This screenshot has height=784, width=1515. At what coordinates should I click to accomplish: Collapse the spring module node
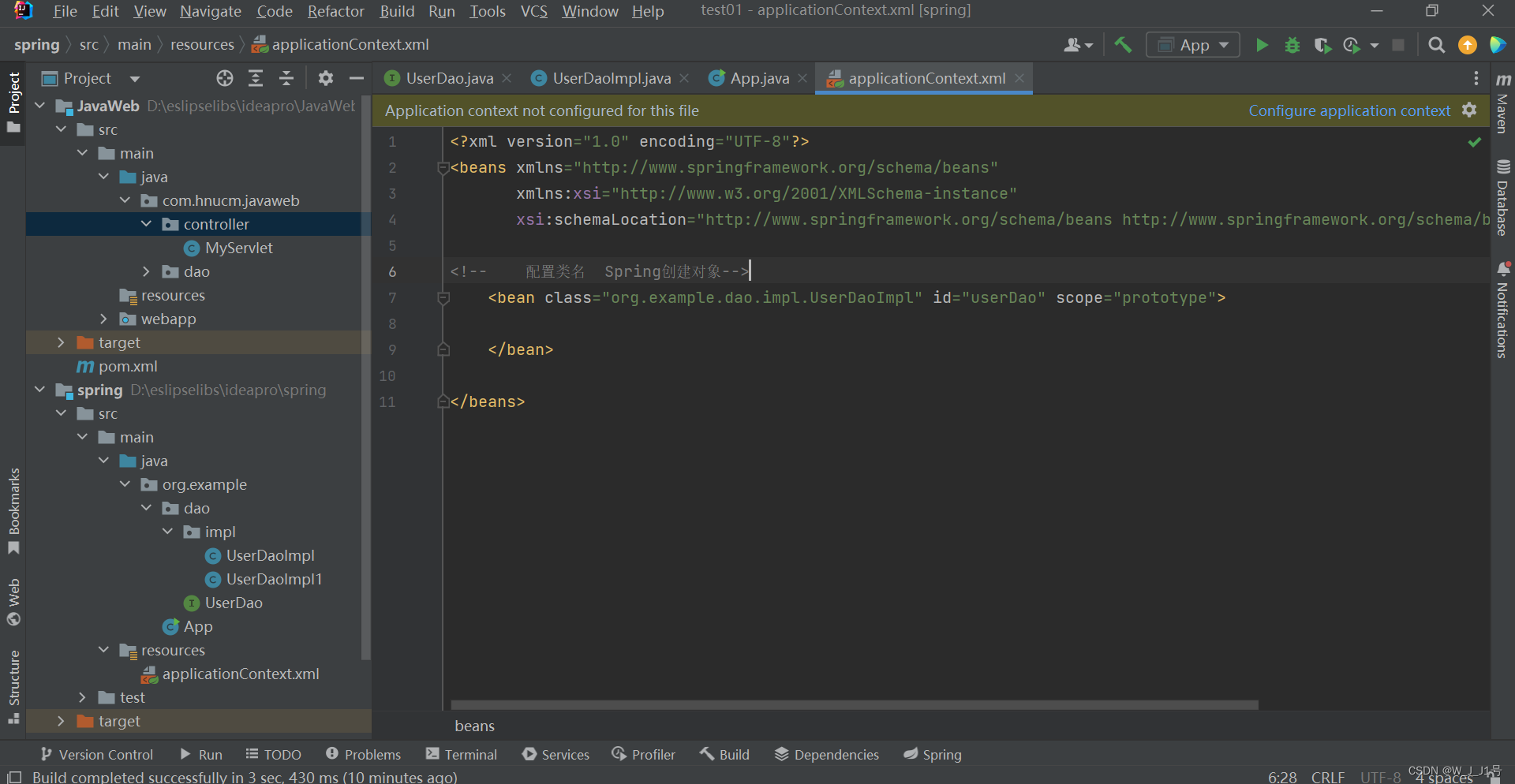(40, 390)
